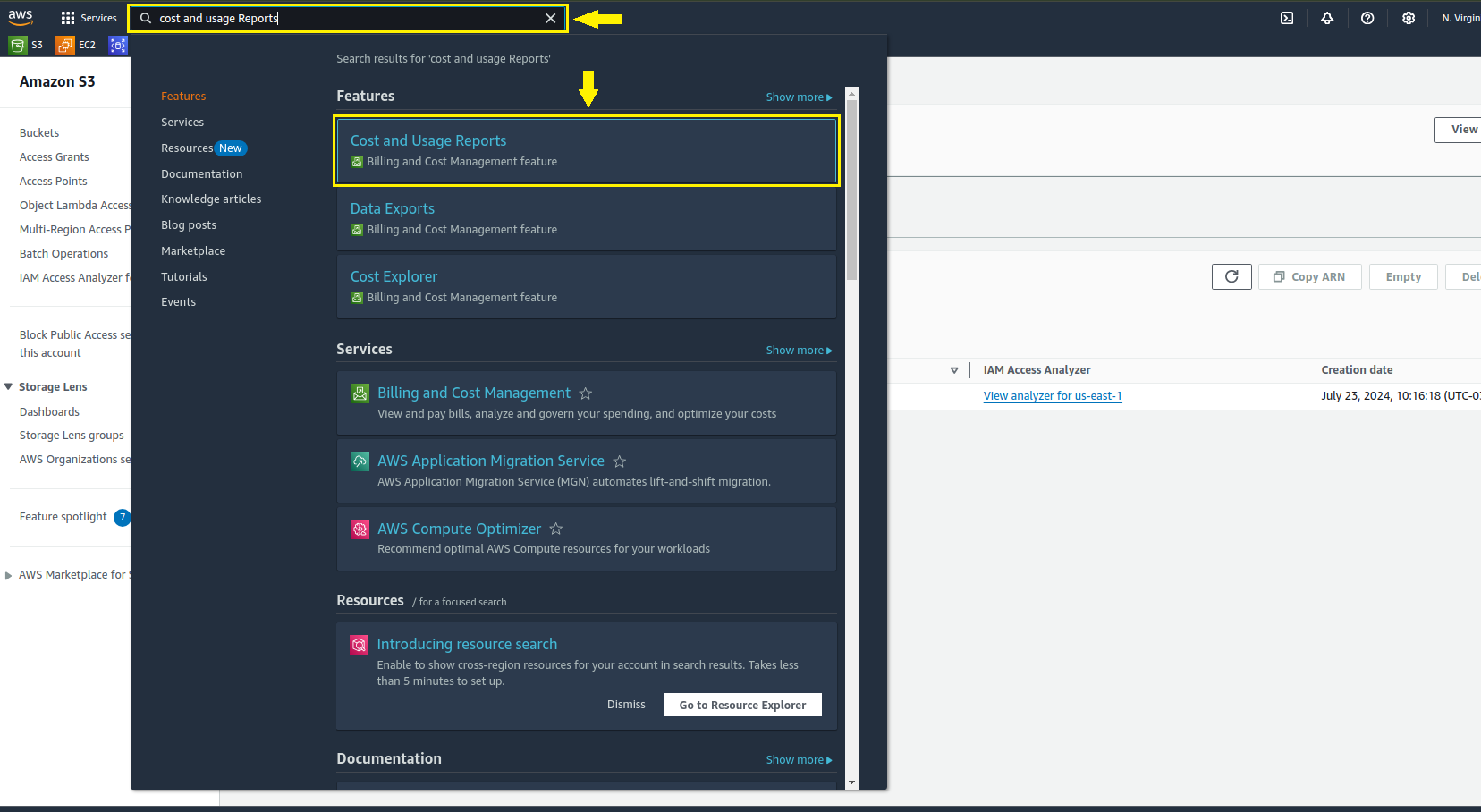The height and width of the screenshot is (812, 1481).
Task: Click the search results scrollbar down arrow
Action: pos(851,782)
